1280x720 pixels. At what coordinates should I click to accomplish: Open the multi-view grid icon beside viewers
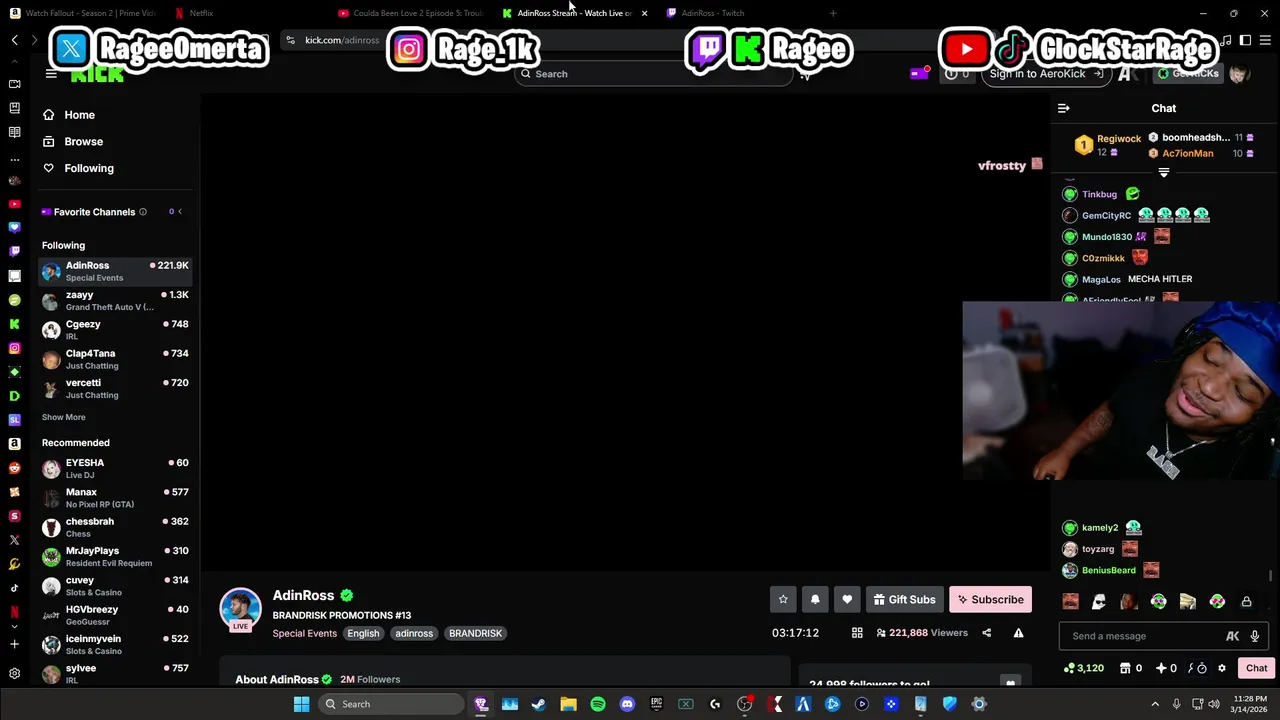click(x=857, y=633)
